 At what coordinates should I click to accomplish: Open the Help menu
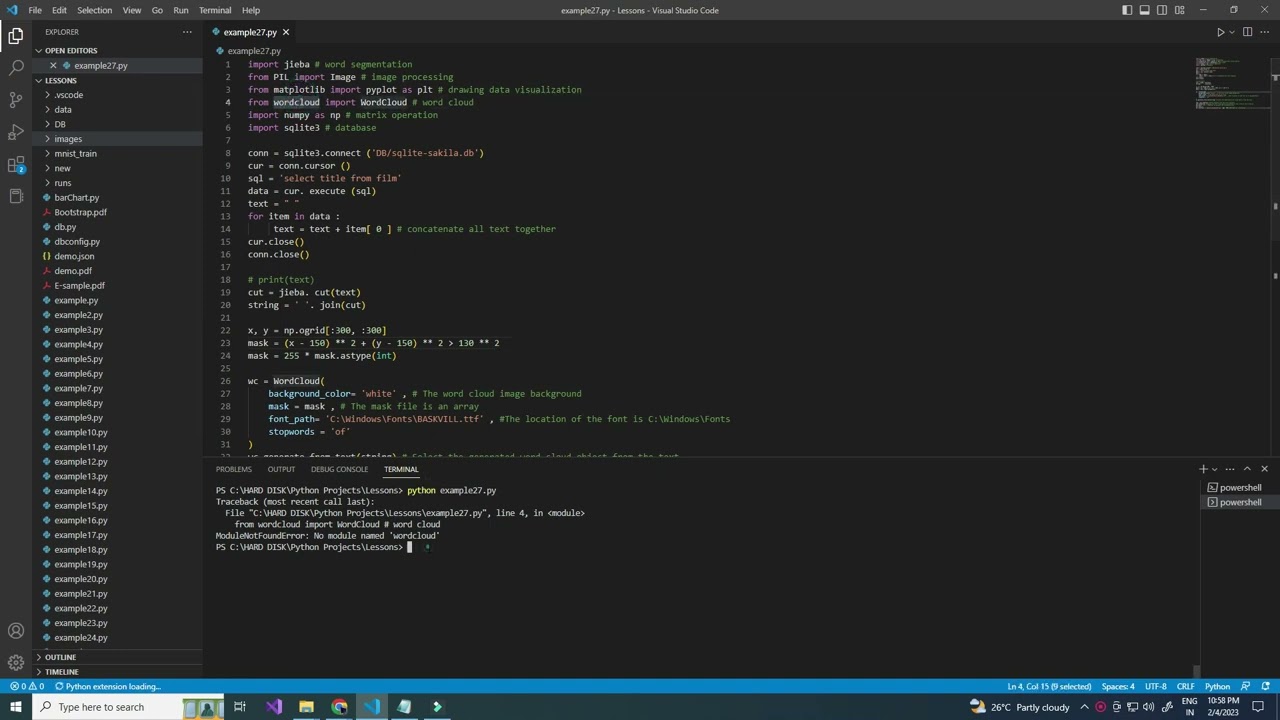[x=251, y=10]
